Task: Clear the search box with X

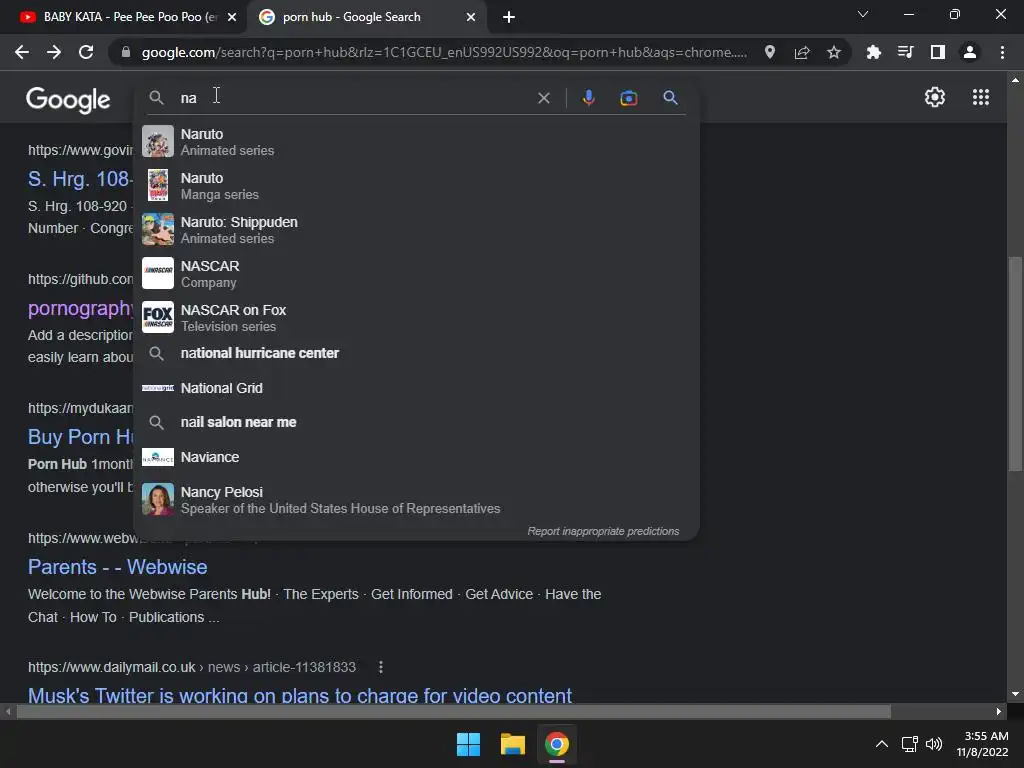Action: (543, 98)
